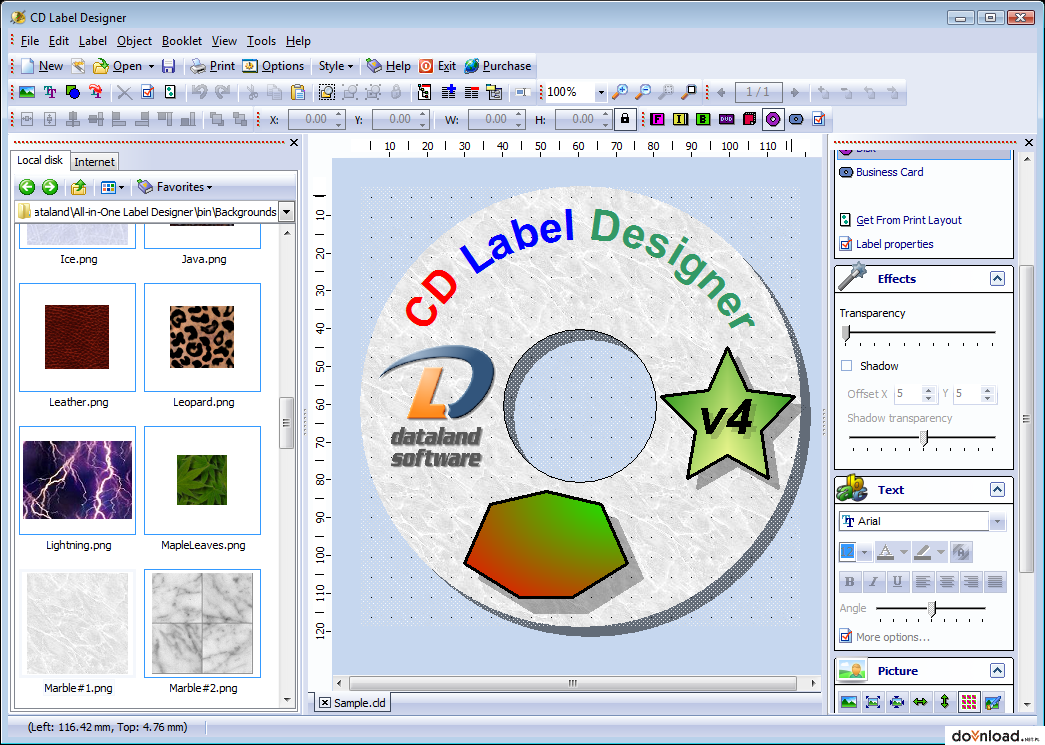Select the Disk label type icon
This screenshot has width=1045, height=745.
coord(772,119)
